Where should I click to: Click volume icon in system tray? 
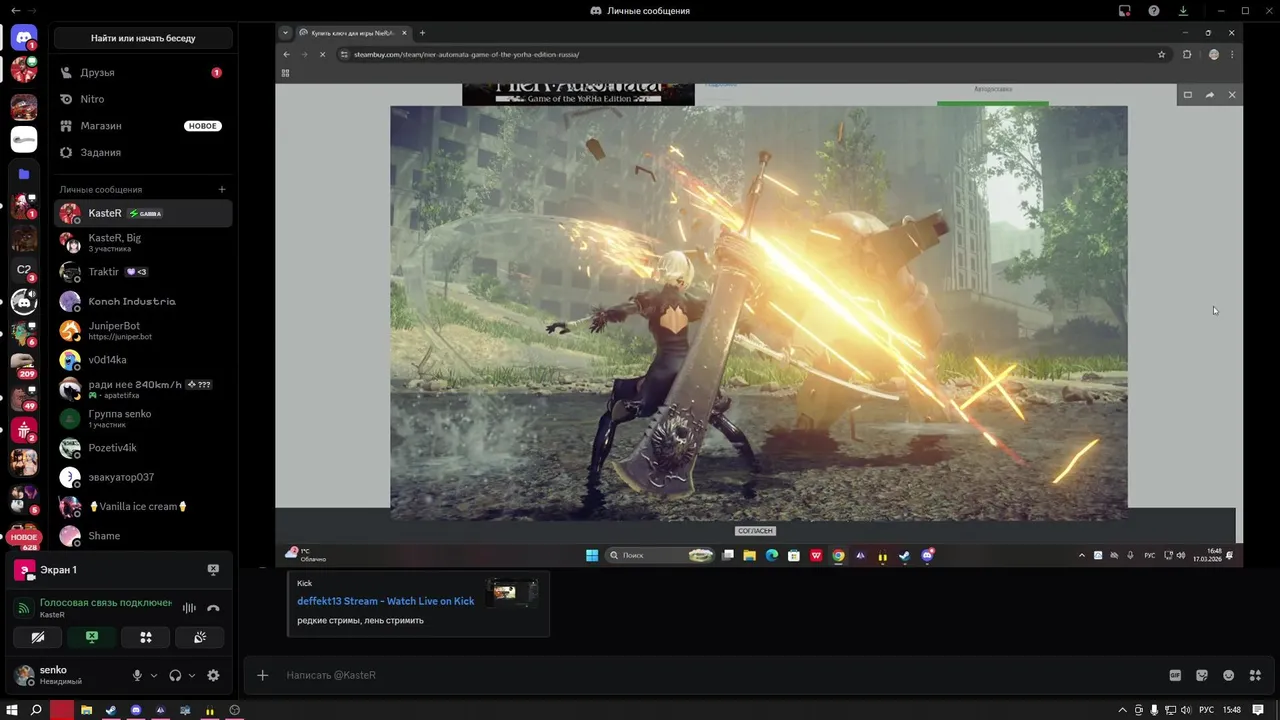[1186, 710]
